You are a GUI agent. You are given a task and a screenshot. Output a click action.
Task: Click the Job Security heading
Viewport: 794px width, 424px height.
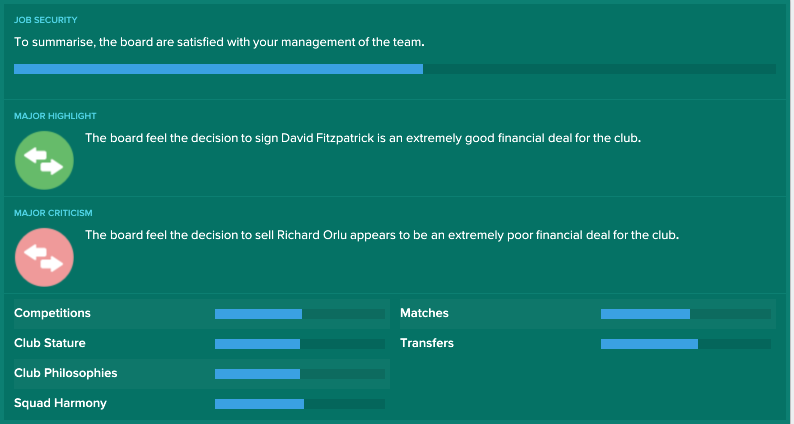(46, 20)
